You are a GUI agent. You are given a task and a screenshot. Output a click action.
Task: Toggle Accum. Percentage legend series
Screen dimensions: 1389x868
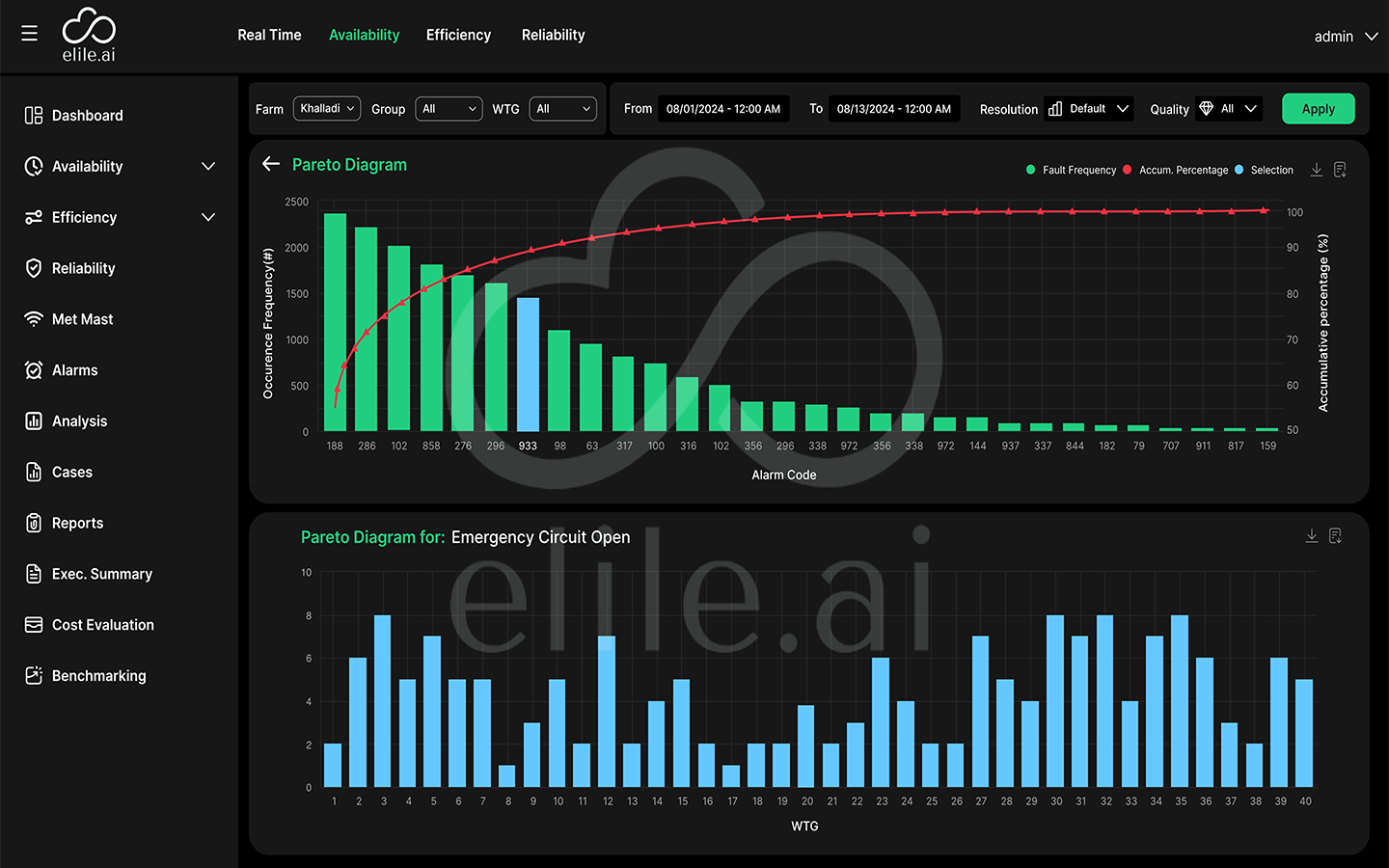click(x=1175, y=170)
